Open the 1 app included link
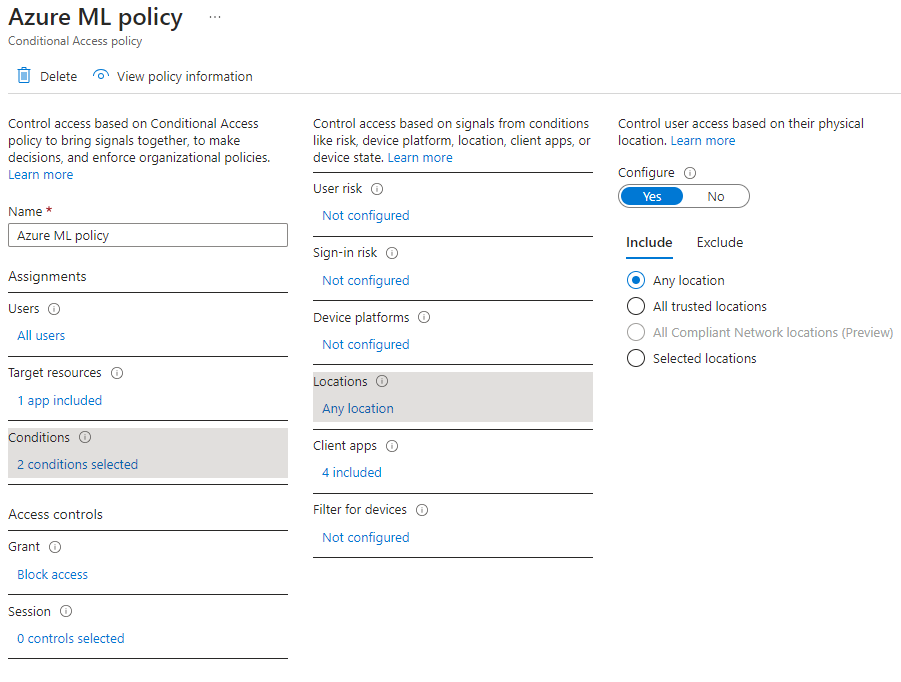The height and width of the screenshot is (682, 901). (x=60, y=401)
